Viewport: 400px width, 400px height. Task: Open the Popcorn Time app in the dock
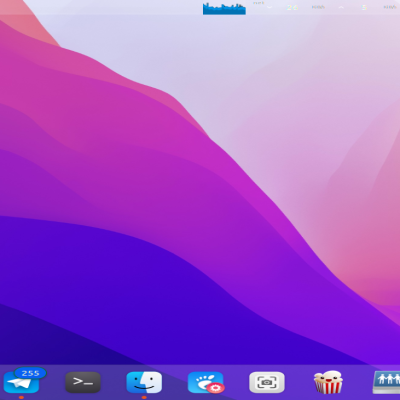click(328, 382)
